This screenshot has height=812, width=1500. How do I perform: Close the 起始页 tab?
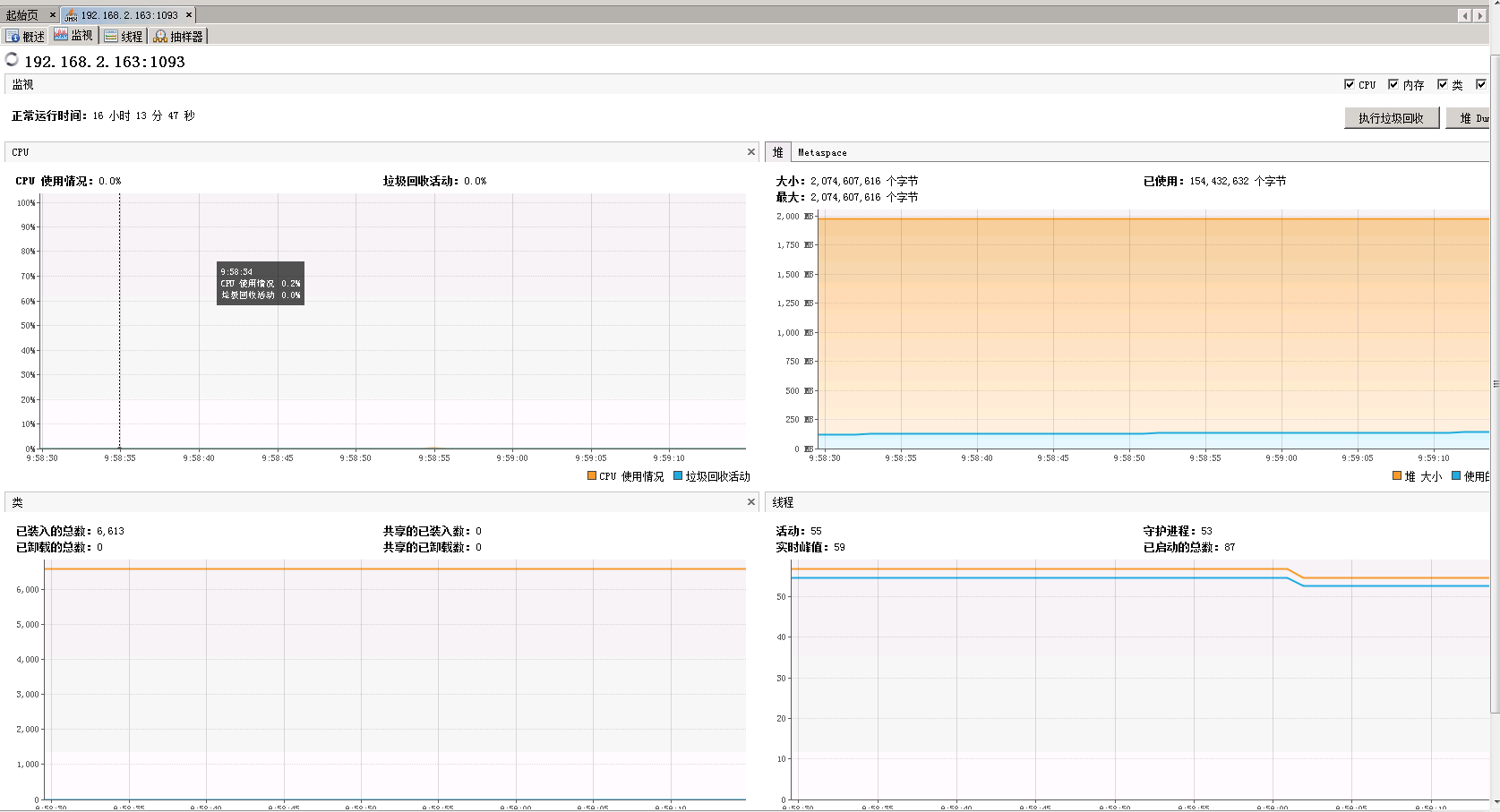(x=53, y=15)
